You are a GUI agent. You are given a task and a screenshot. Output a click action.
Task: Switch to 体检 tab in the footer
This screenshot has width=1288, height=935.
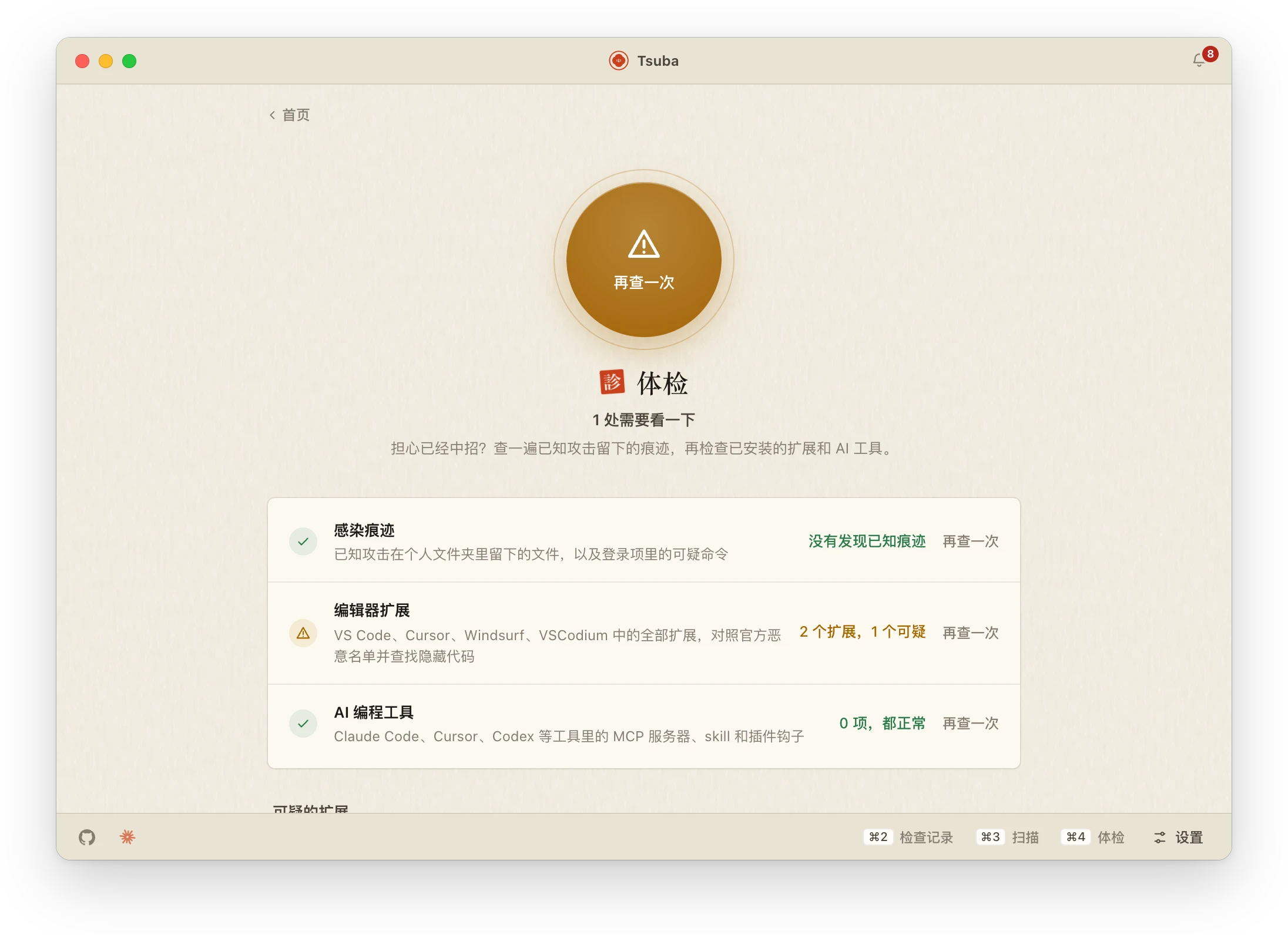click(x=1093, y=837)
